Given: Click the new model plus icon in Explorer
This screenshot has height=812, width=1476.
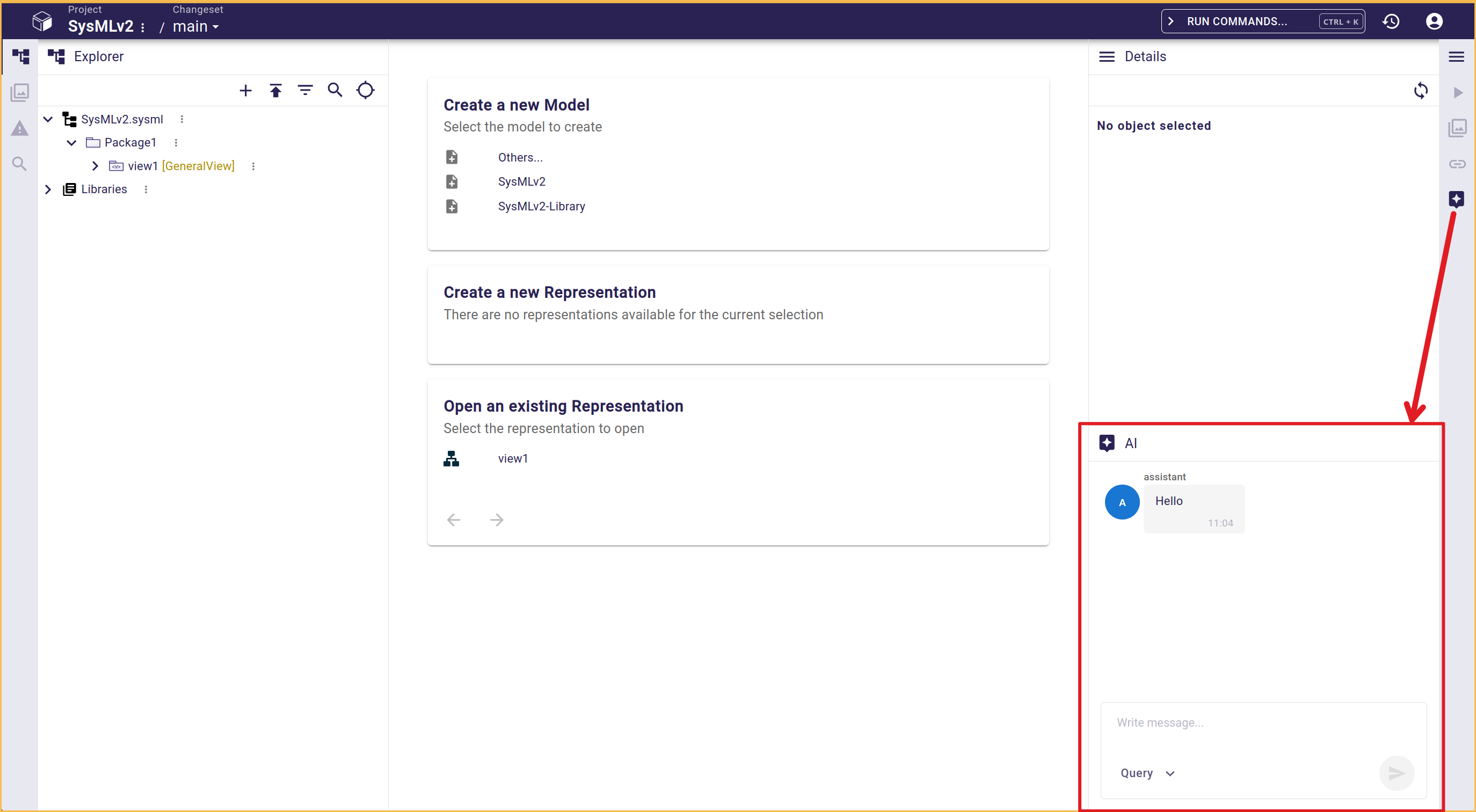Looking at the screenshot, I should click(x=246, y=91).
